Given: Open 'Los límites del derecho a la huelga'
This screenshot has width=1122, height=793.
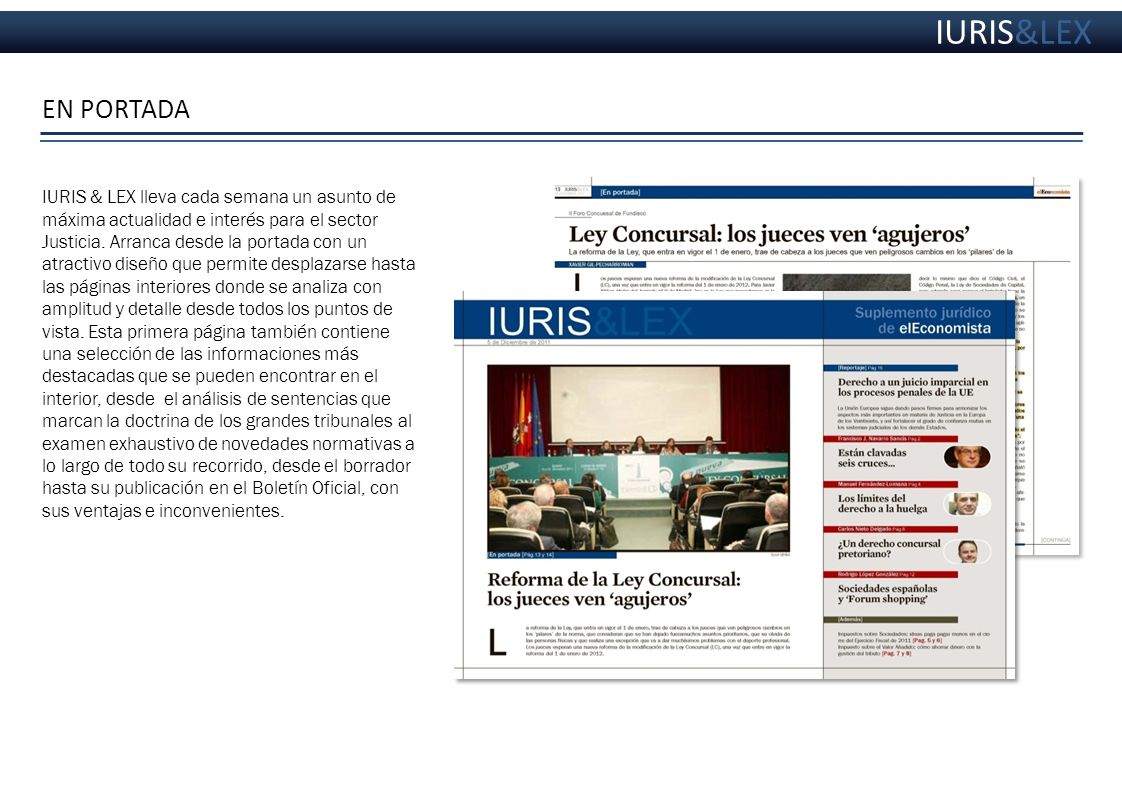Looking at the screenshot, I should click(x=882, y=503).
